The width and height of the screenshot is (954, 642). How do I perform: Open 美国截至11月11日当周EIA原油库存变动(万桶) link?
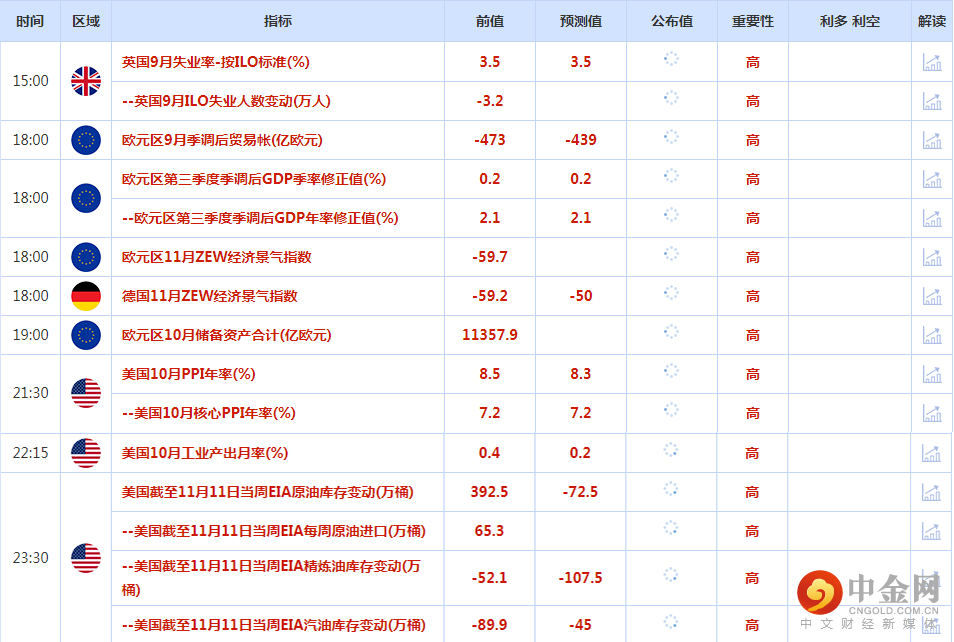tap(268, 492)
